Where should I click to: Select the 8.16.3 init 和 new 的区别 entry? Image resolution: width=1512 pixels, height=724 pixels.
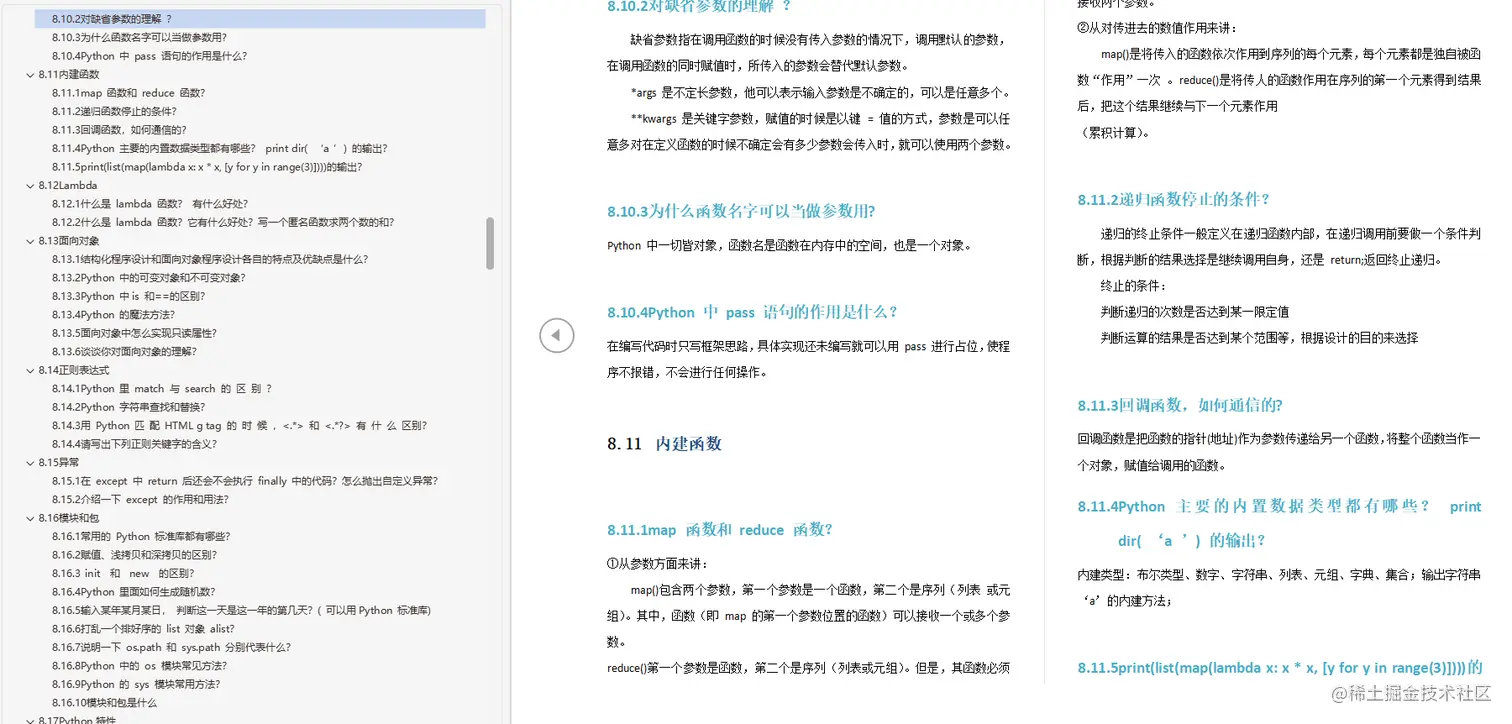tap(121, 573)
